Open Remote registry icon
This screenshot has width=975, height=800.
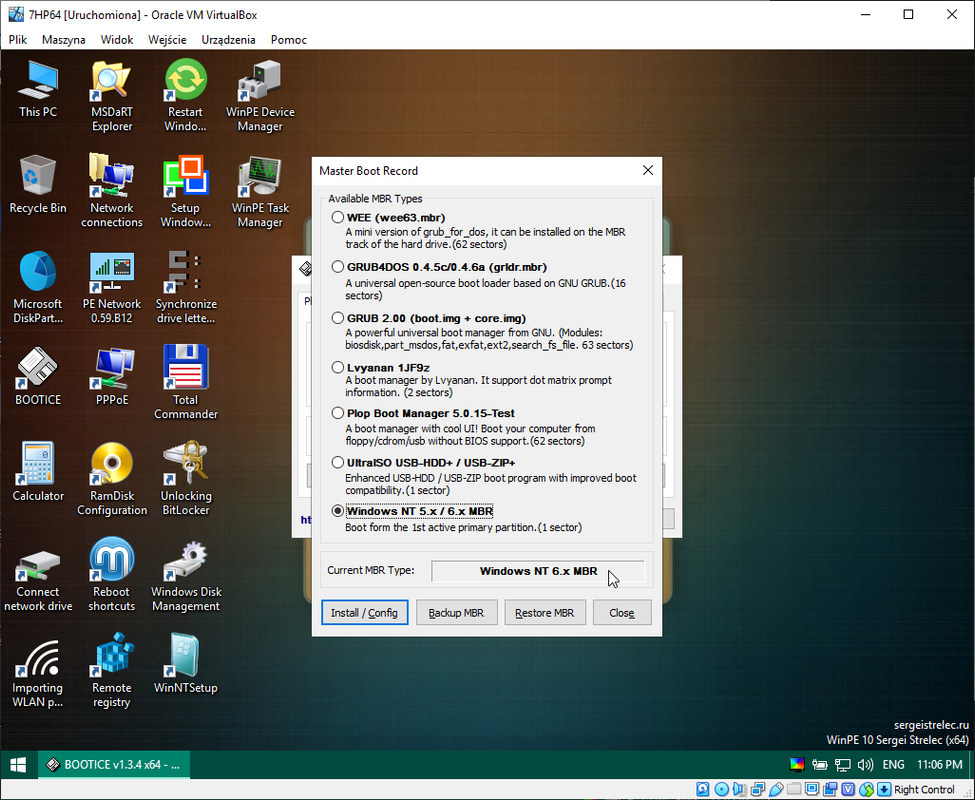112,671
